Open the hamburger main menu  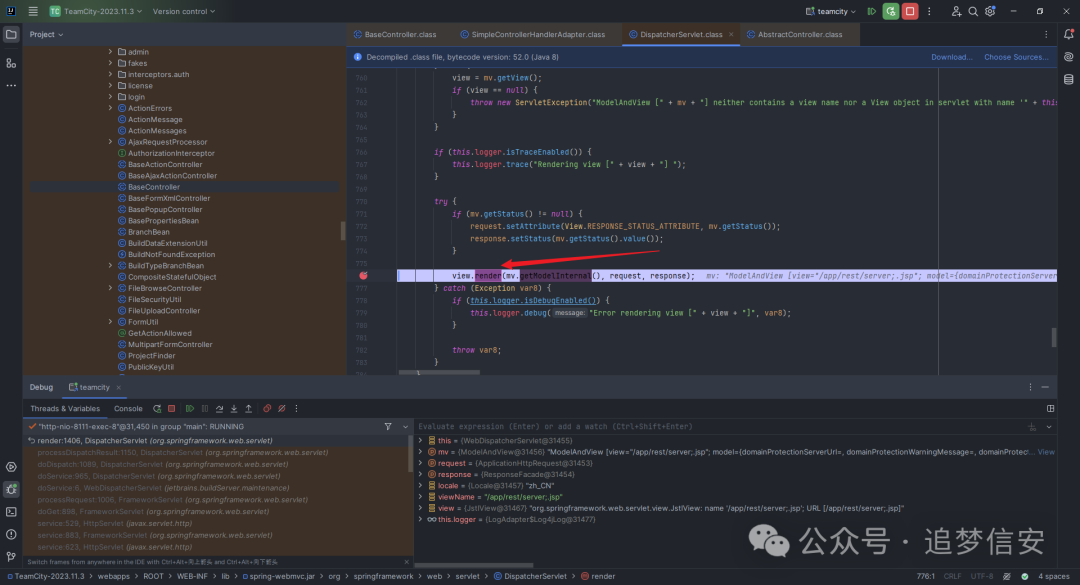[33, 11]
